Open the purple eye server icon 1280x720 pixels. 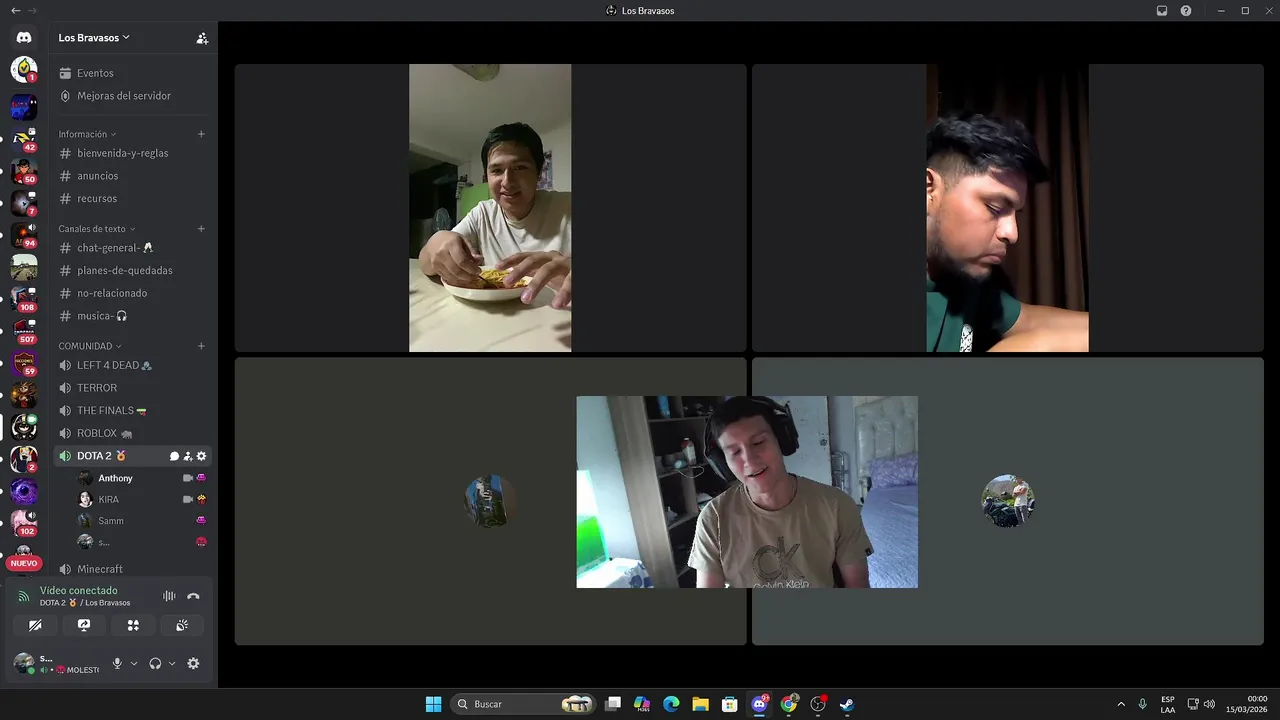24,491
